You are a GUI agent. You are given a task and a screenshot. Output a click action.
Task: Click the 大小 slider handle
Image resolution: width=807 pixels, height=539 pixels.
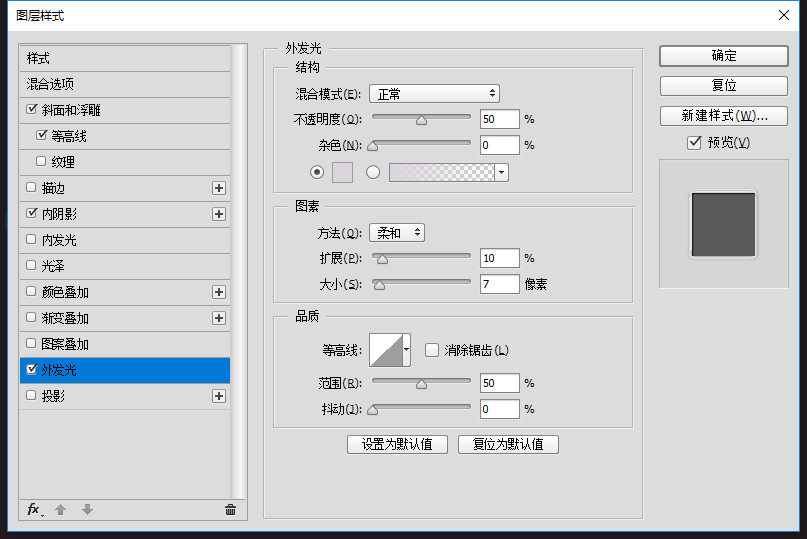click(x=379, y=285)
